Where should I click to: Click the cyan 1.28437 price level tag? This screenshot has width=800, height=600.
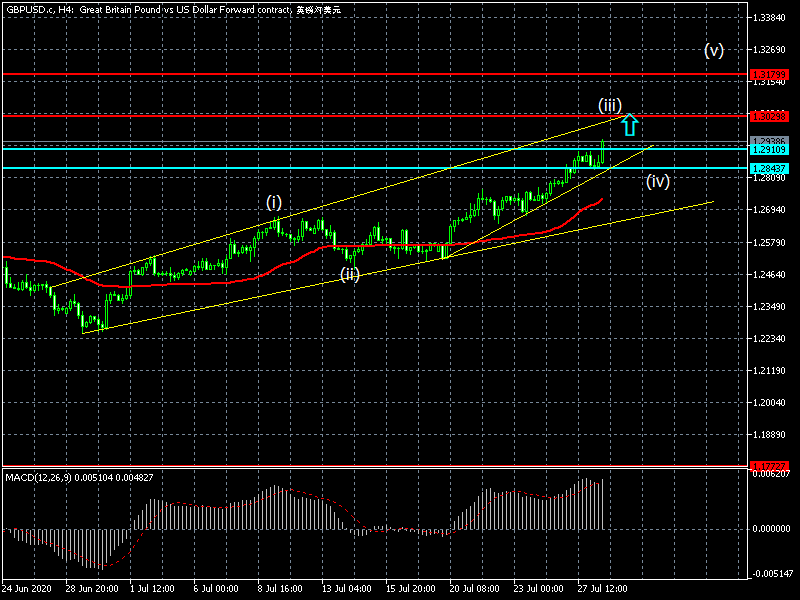[769, 168]
